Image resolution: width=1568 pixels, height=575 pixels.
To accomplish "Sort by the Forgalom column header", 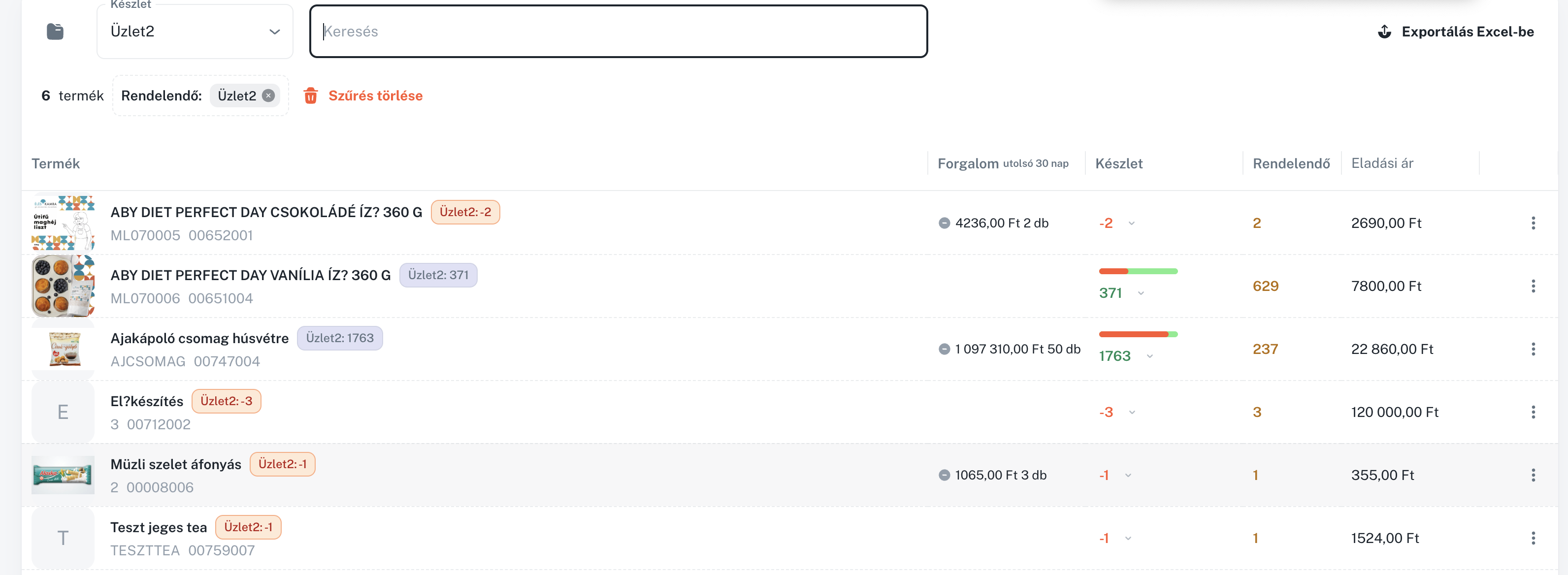I will click(968, 163).
